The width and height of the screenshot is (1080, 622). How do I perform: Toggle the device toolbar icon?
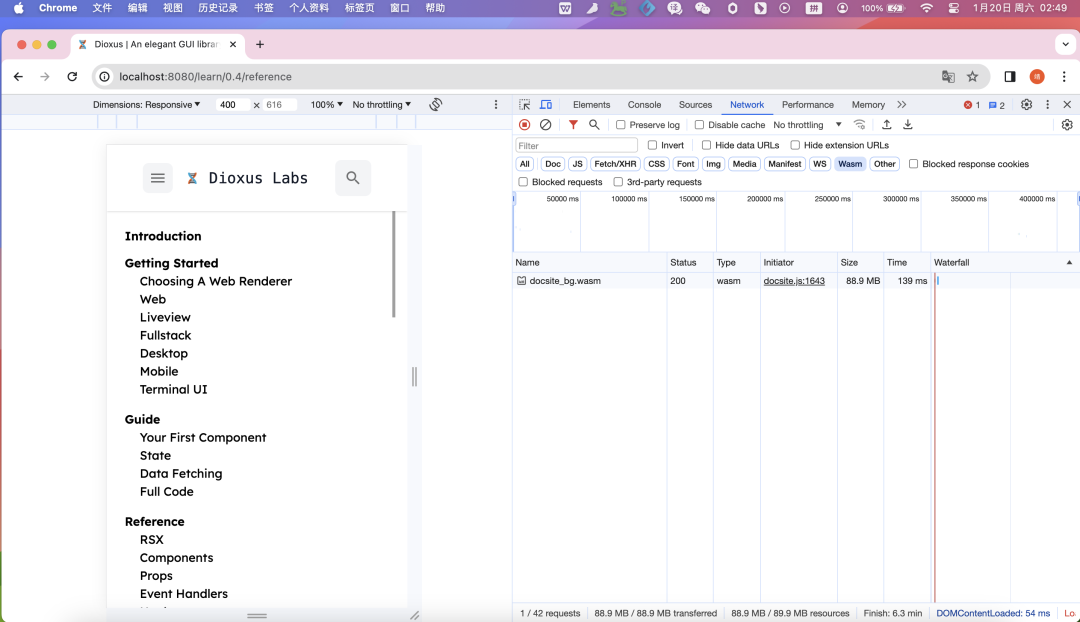[546, 105]
